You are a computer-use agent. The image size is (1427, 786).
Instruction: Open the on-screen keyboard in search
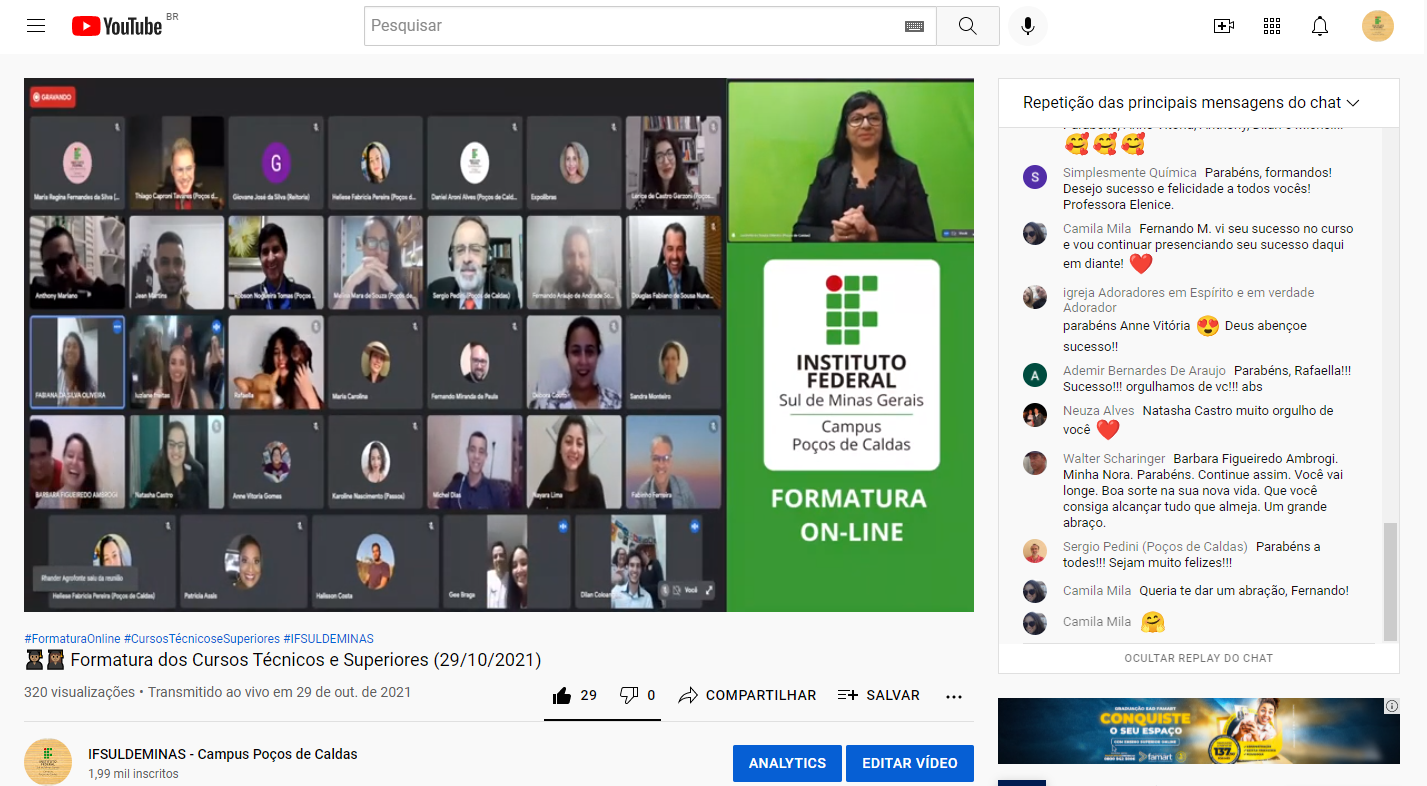(x=914, y=26)
